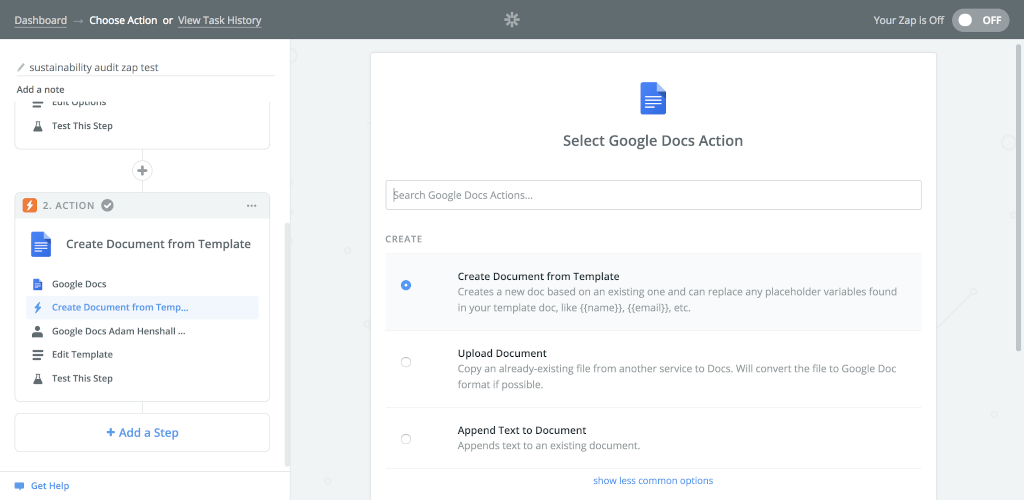Click the checkmark badge beside 2. ACTION
Image resolution: width=1024 pixels, height=500 pixels.
pyautogui.click(x=108, y=206)
